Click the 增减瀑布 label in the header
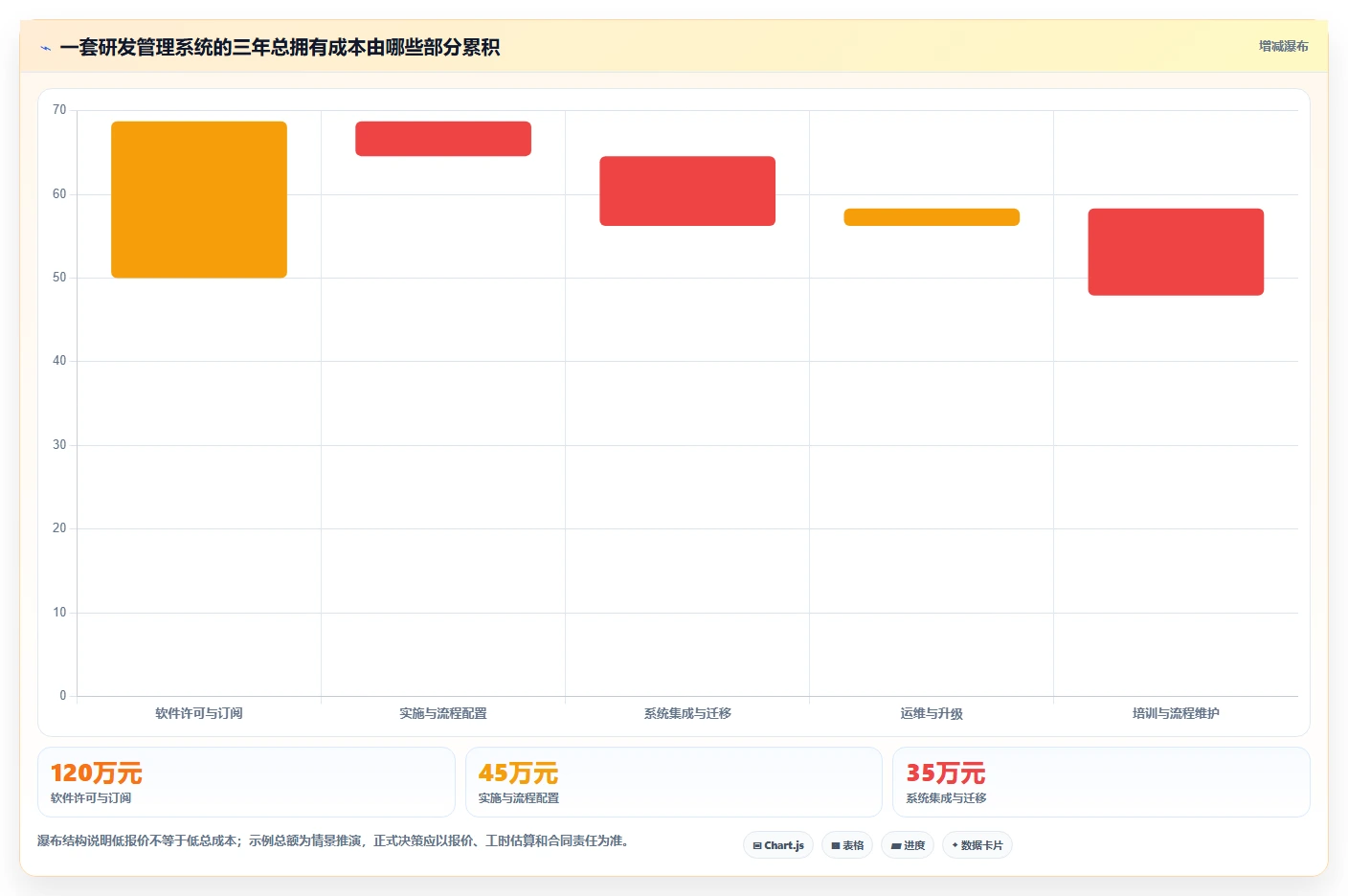Image resolution: width=1348 pixels, height=896 pixels. pyautogui.click(x=1283, y=46)
